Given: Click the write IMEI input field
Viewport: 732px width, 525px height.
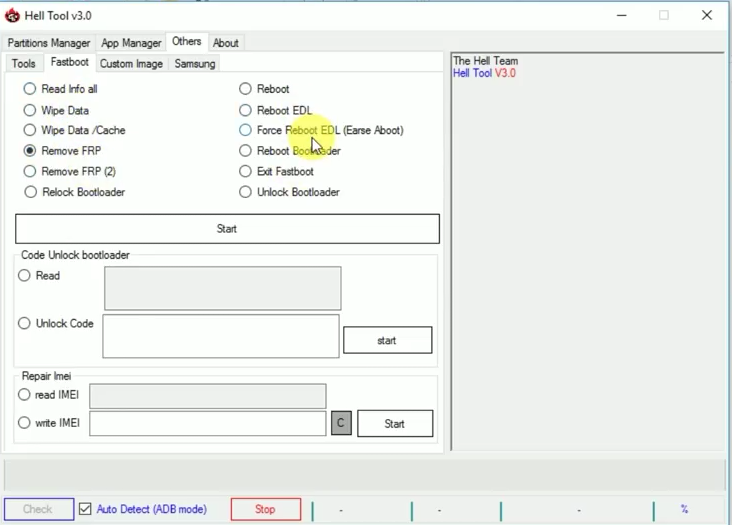Looking at the screenshot, I should click(208, 423).
